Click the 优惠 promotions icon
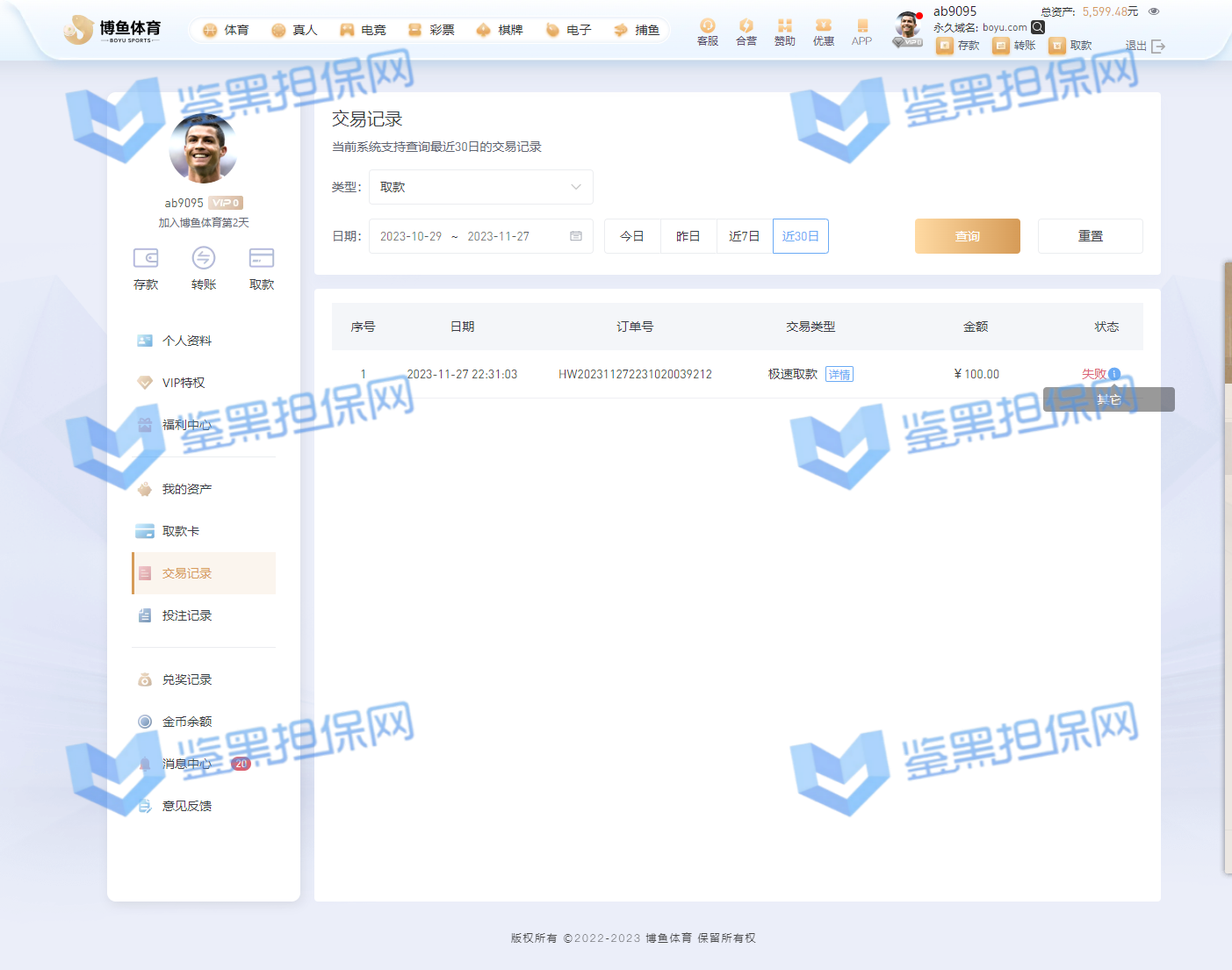 [x=823, y=26]
